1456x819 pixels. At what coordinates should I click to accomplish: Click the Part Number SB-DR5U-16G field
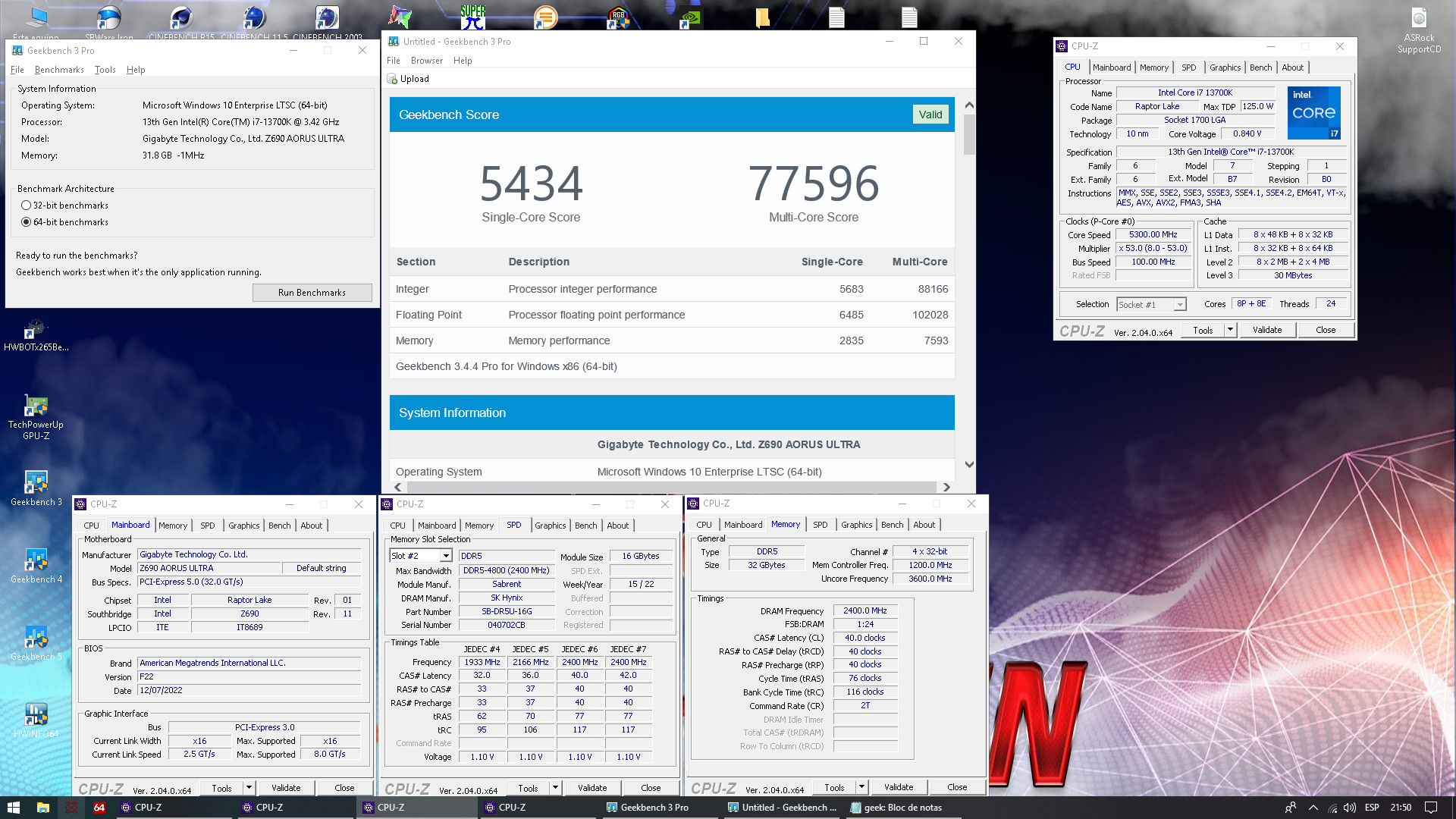[x=507, y=611]
